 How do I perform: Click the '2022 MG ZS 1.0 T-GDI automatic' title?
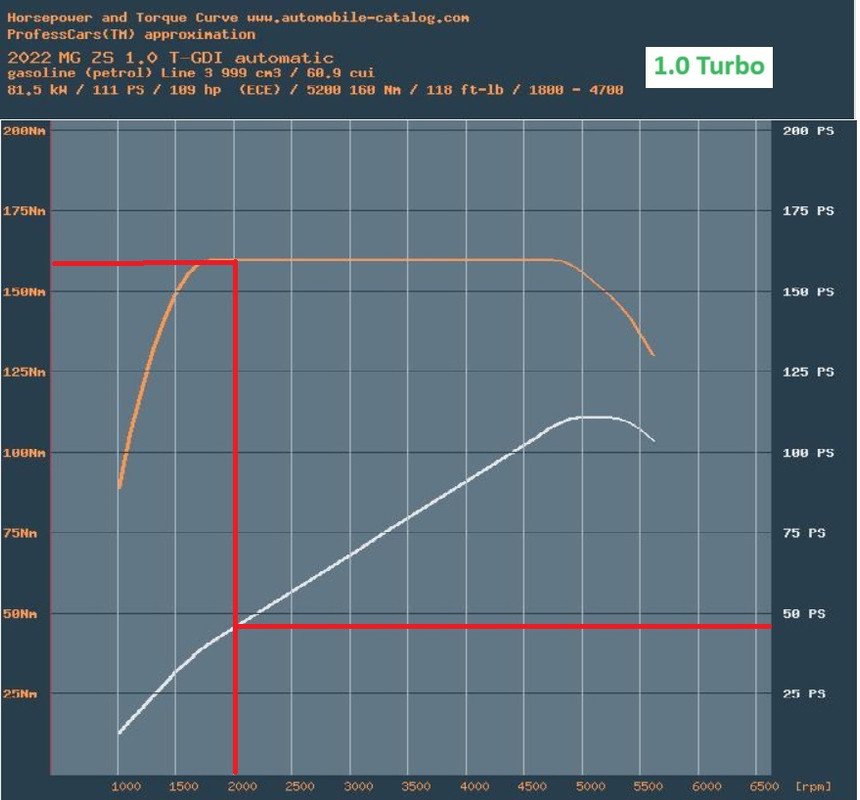[x=171, y=58]
